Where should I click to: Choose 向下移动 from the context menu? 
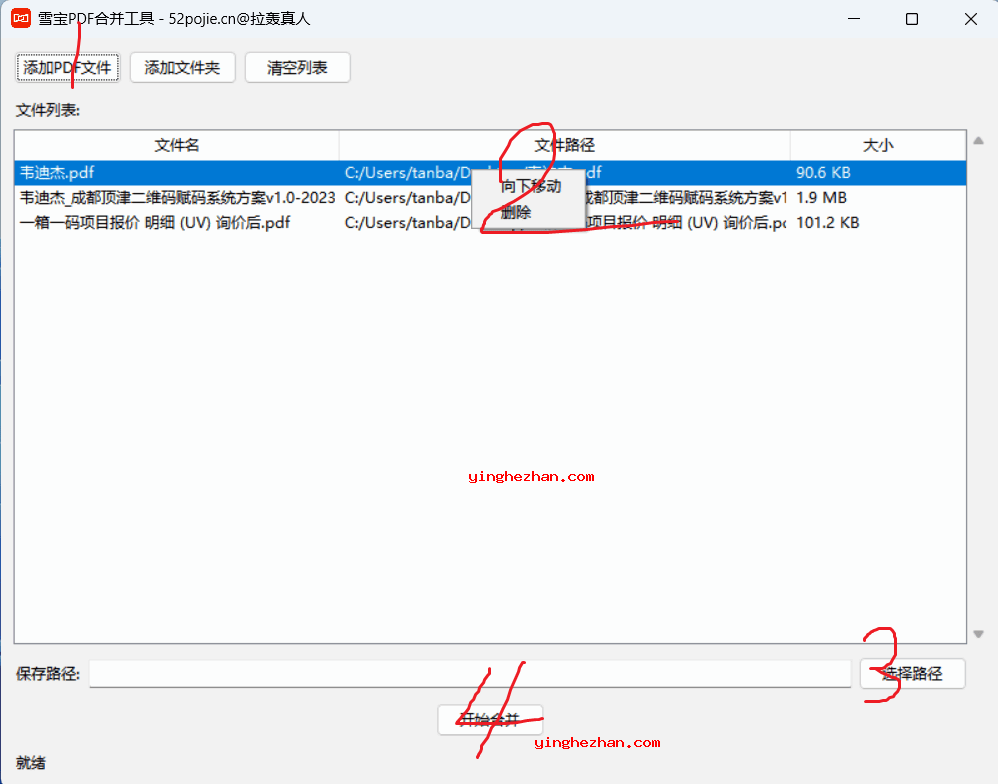click(530, 186)
